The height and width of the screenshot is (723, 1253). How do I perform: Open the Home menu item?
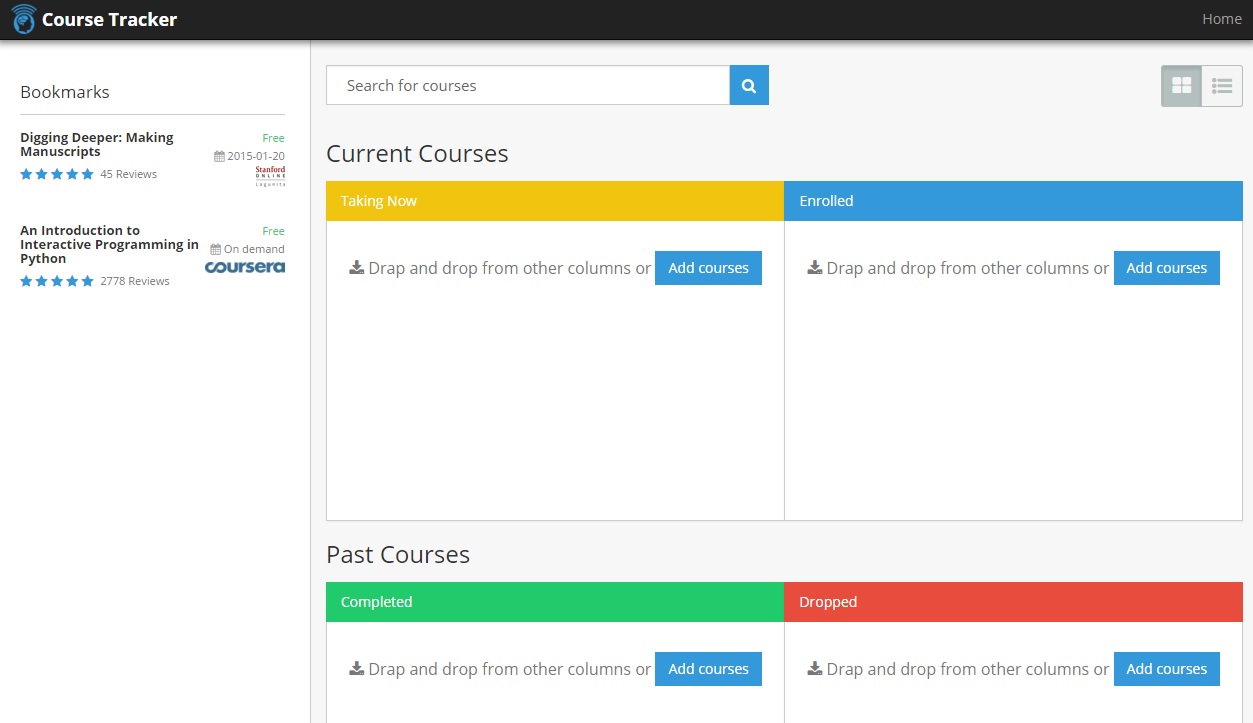tap(1221, 19)
